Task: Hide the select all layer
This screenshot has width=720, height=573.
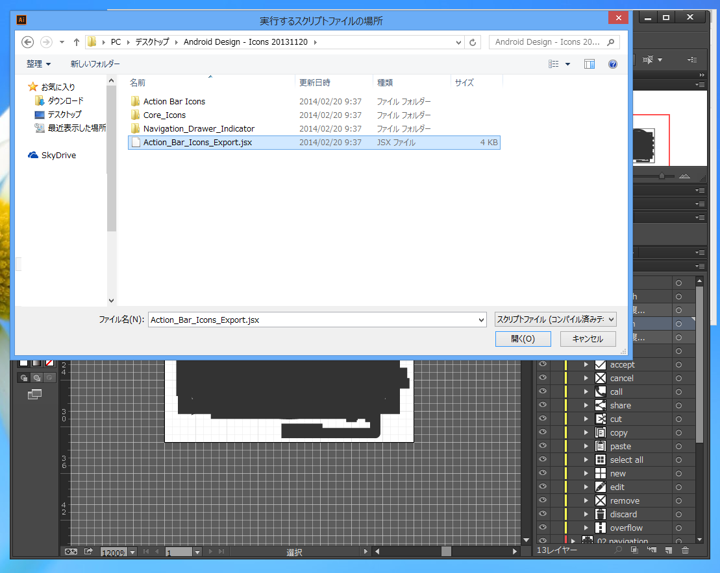Action: click(543, 459)
